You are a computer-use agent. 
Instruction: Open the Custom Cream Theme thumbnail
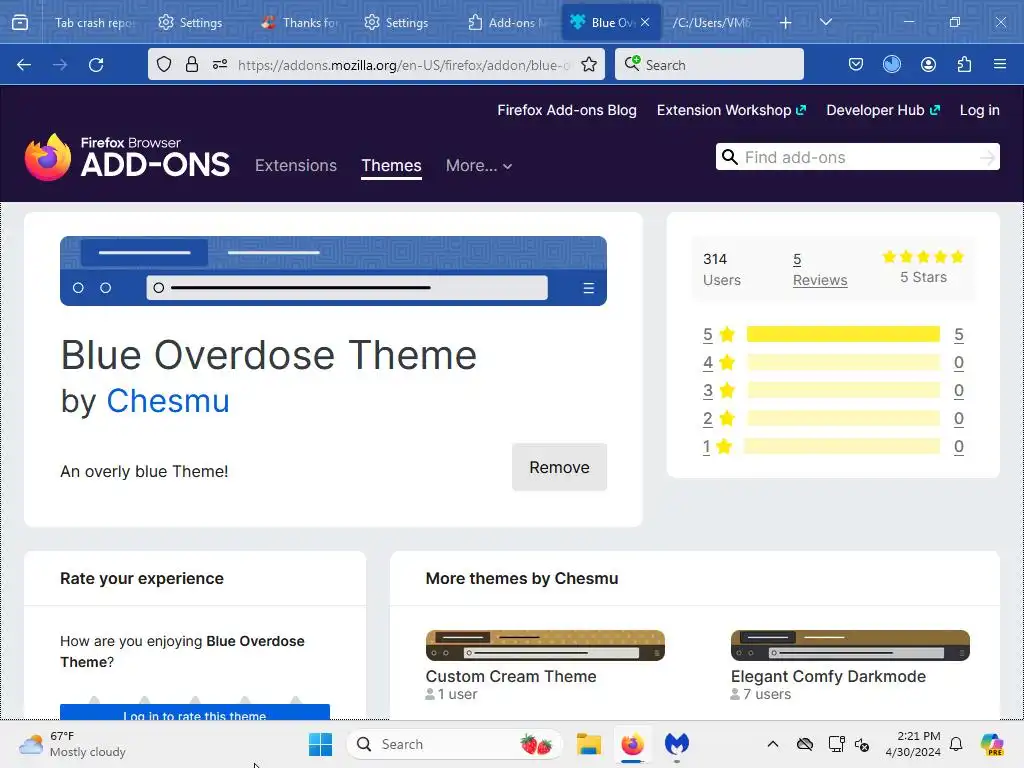(545, 645)
